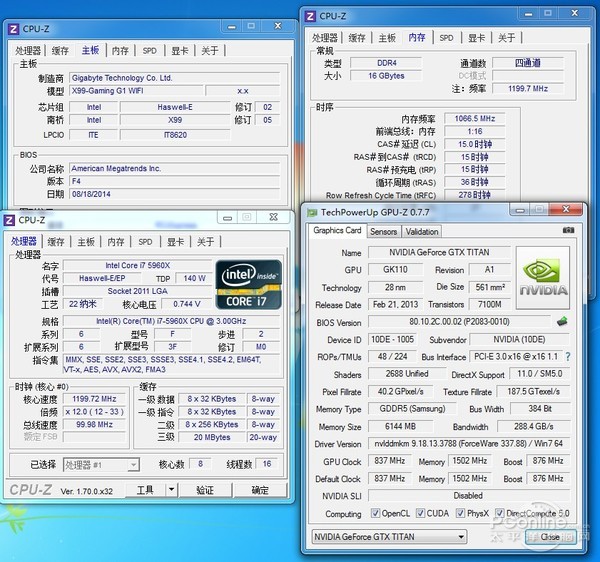Image resolution: width=600 pixels, height=562 pixels.
Task: Click the Name field NVIDIA GeForce GTX TITAN
Action: point(439,252)
